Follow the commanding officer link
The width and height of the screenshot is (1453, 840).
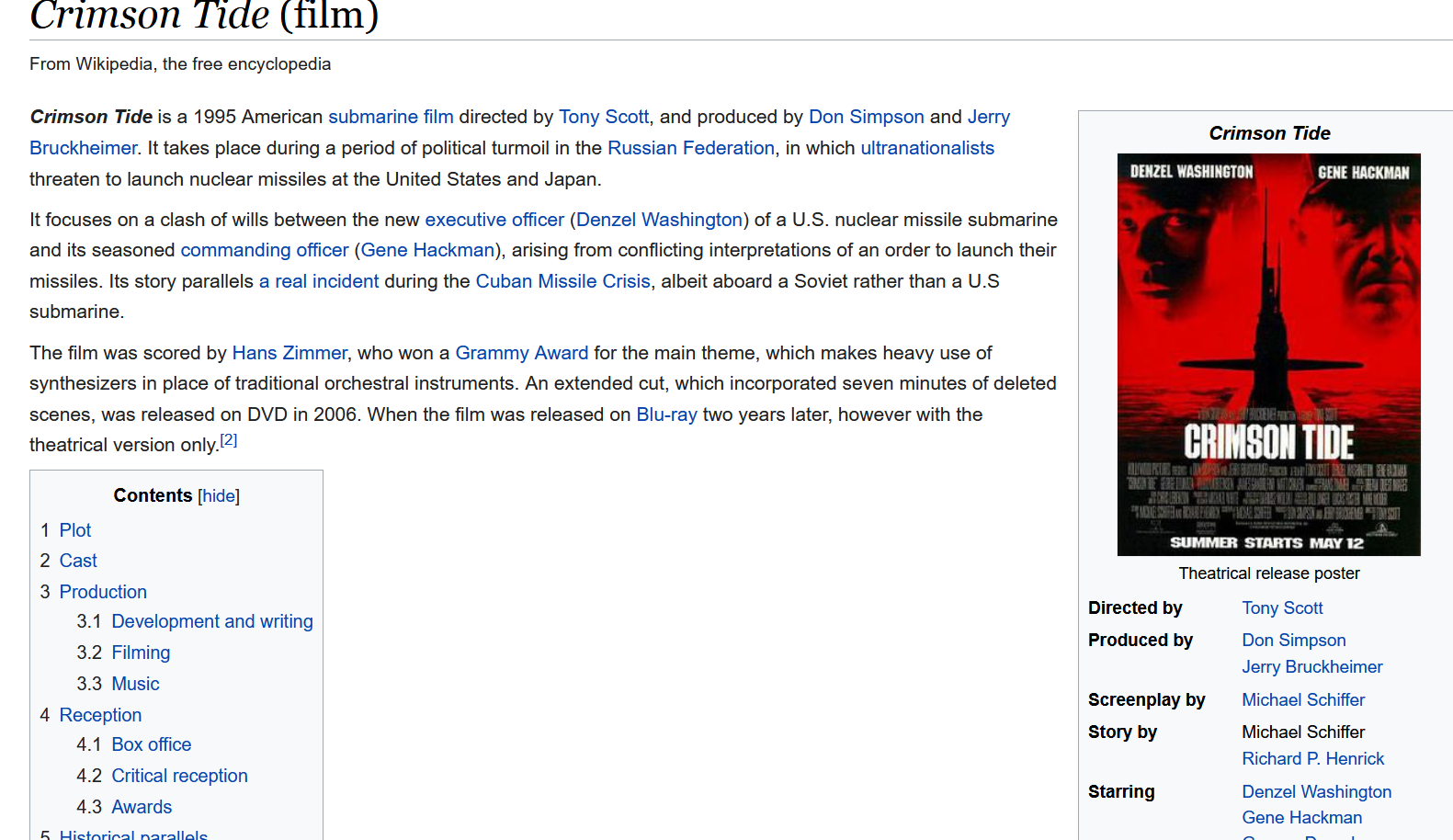pos(265,250)
